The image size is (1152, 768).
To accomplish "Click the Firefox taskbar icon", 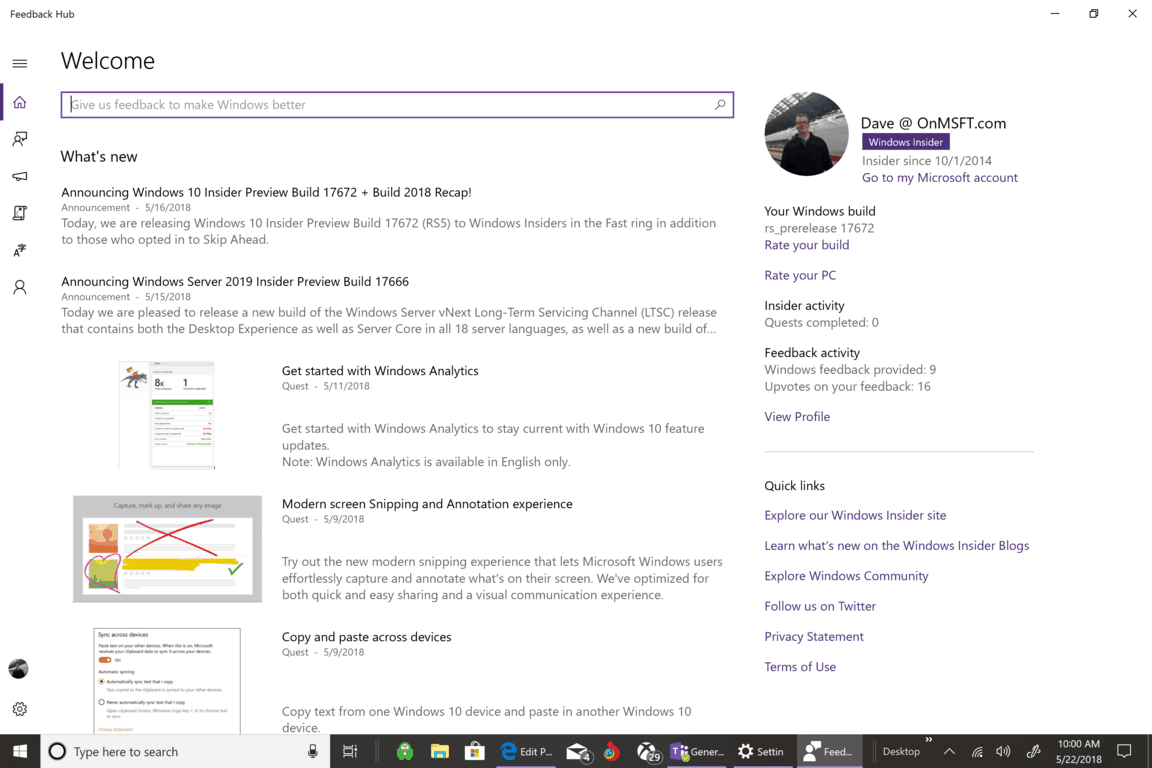I will [611, 751].
